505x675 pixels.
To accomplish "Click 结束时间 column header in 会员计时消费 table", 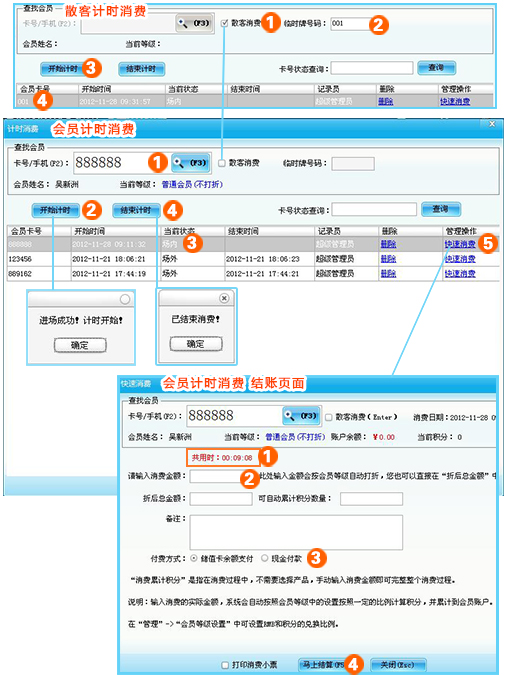I will tap(270, 231).
